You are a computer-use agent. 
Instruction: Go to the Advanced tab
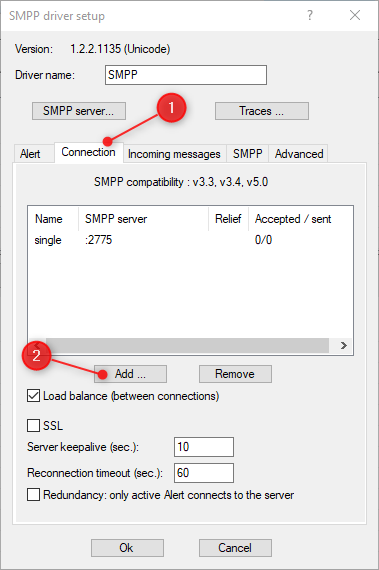tap(299, 154)
